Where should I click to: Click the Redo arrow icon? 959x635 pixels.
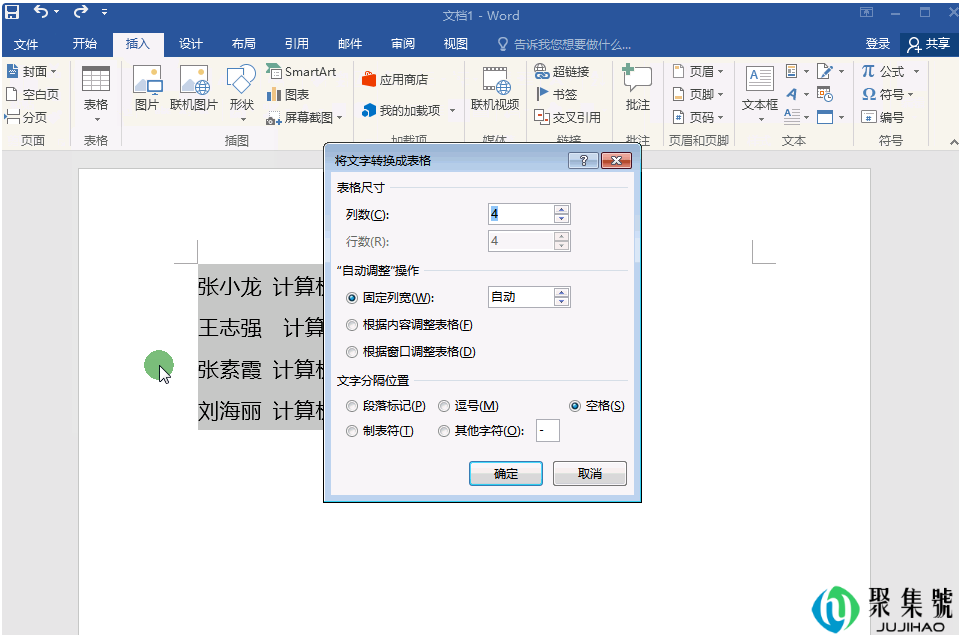pos(81,11)
